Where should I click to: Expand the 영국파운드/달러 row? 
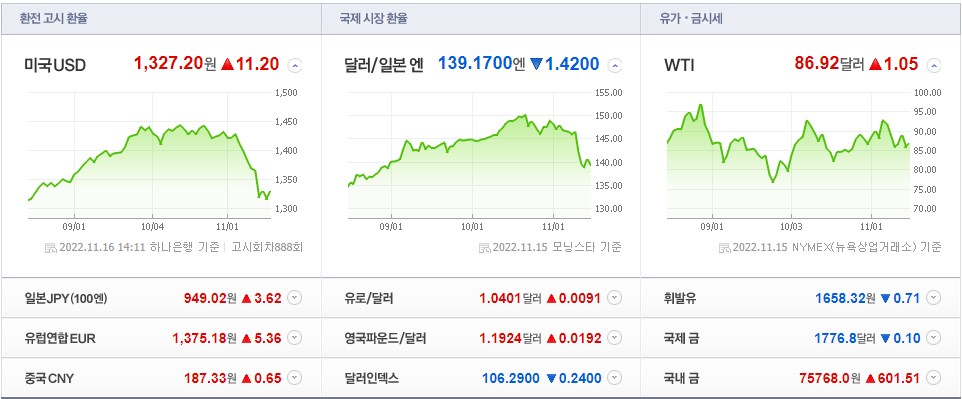(x=615, y=338)
